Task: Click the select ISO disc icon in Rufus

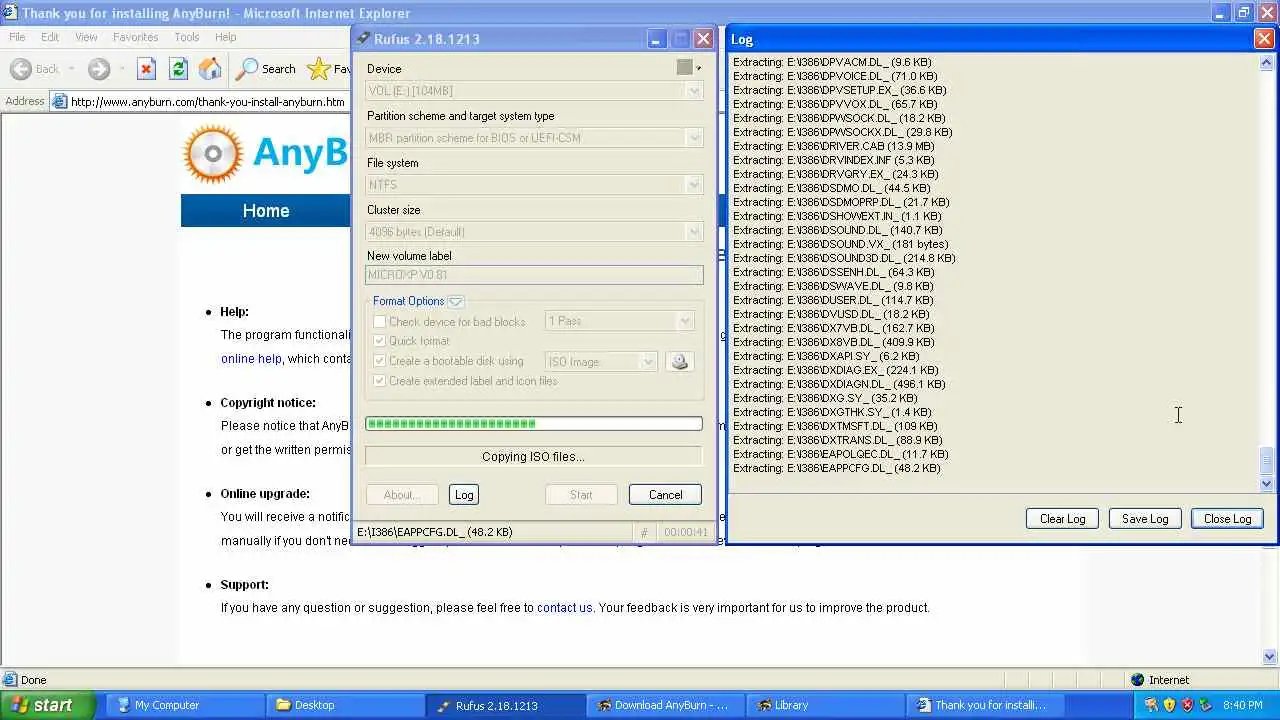Action: (680, 361)
